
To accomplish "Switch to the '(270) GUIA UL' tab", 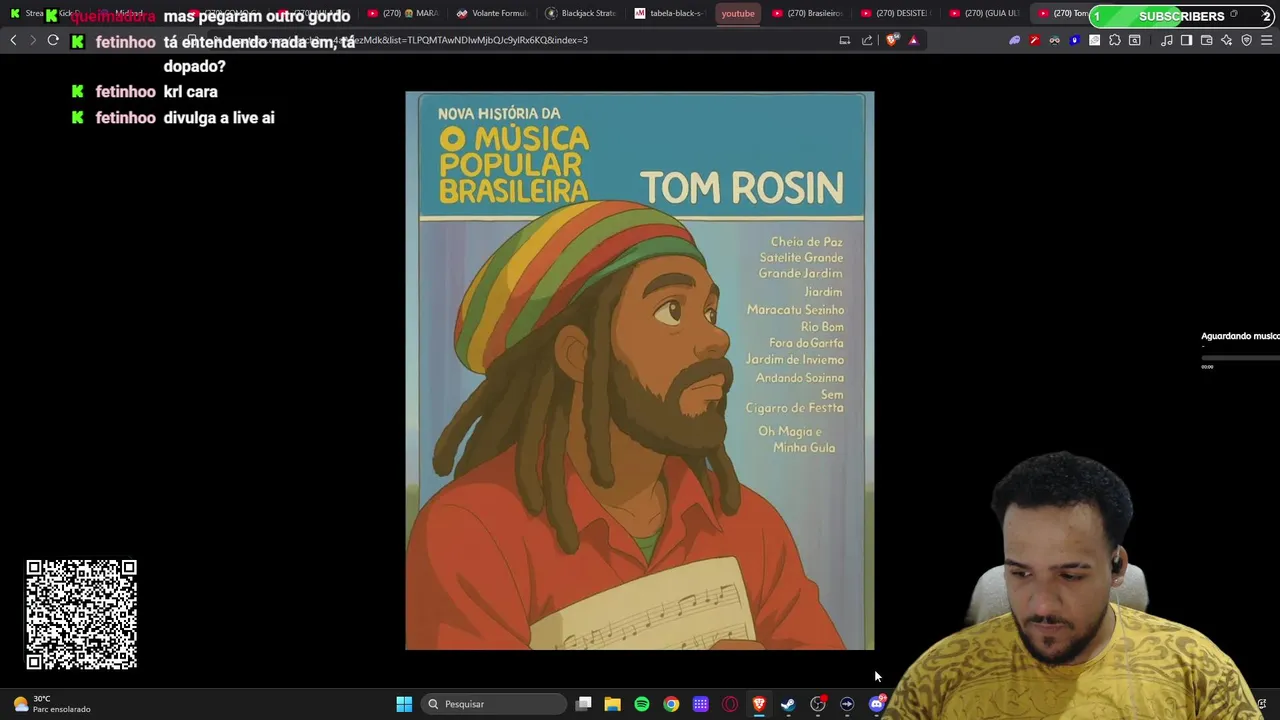I will tap(983, 13).
